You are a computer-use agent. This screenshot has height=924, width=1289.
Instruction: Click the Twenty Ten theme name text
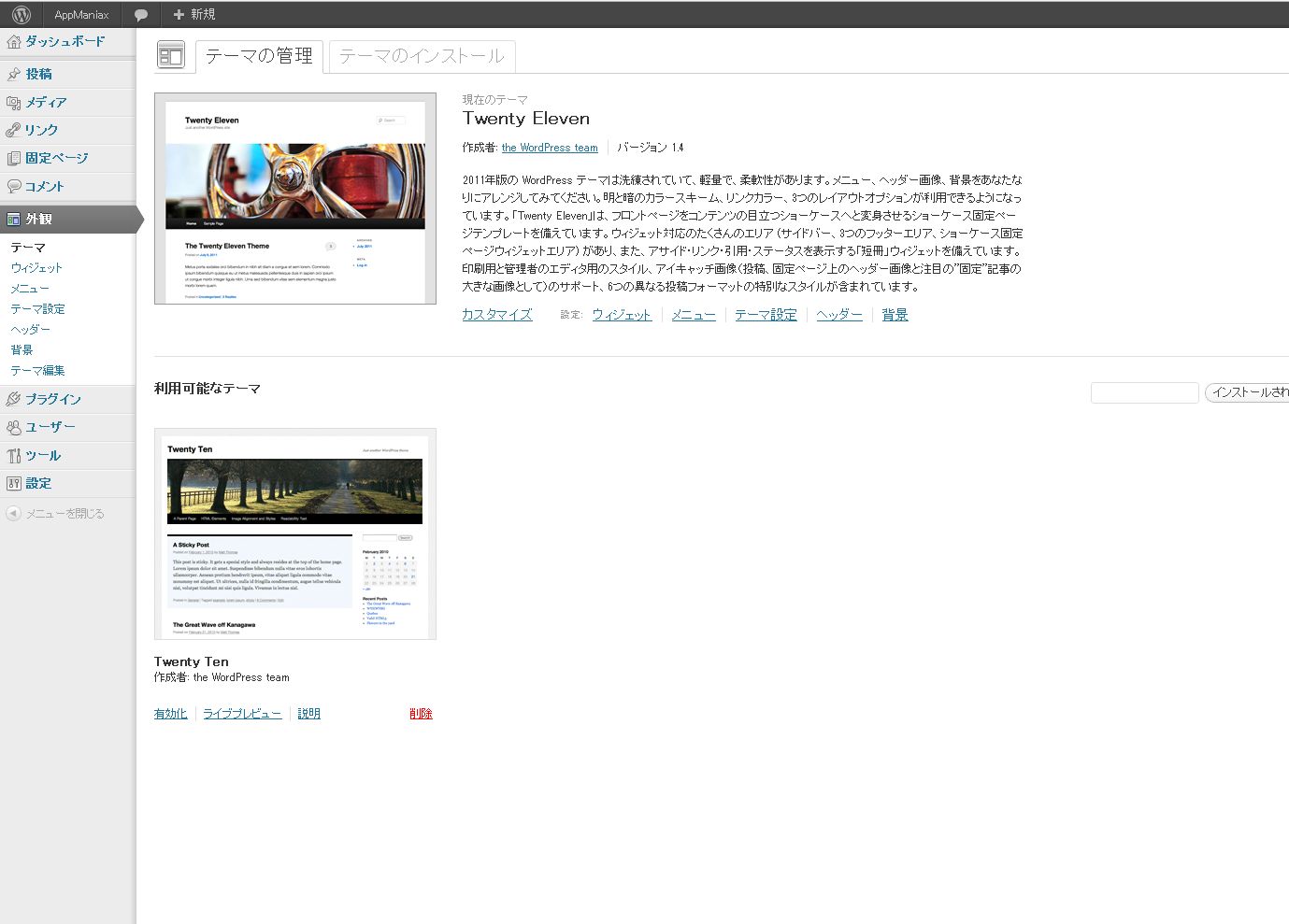(x=192, y=661)
